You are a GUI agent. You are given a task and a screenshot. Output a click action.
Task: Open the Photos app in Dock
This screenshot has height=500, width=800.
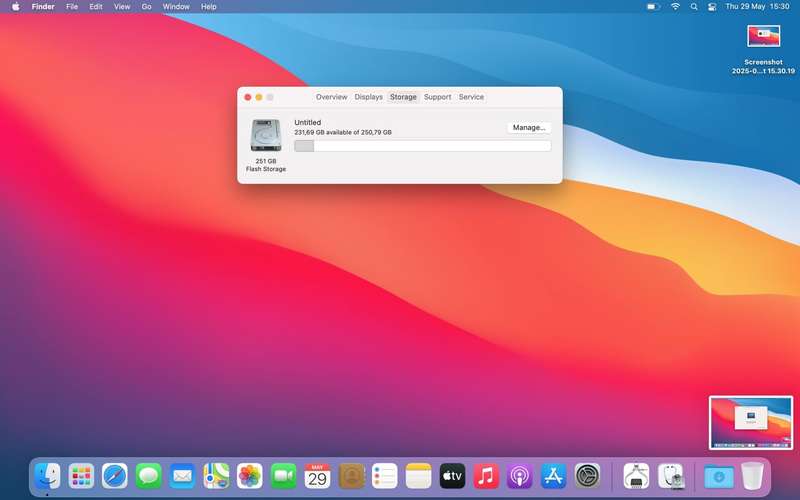coord(249,476)
